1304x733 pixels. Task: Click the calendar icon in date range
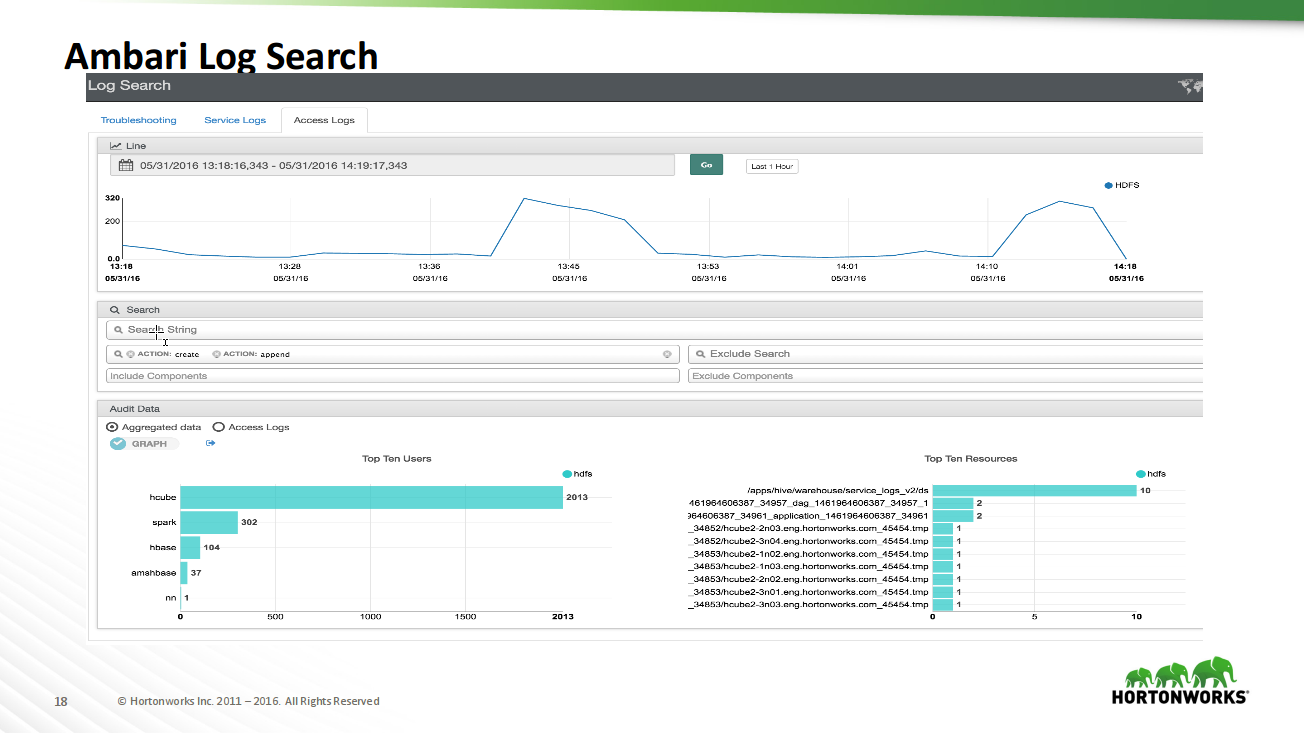[126, 166]
